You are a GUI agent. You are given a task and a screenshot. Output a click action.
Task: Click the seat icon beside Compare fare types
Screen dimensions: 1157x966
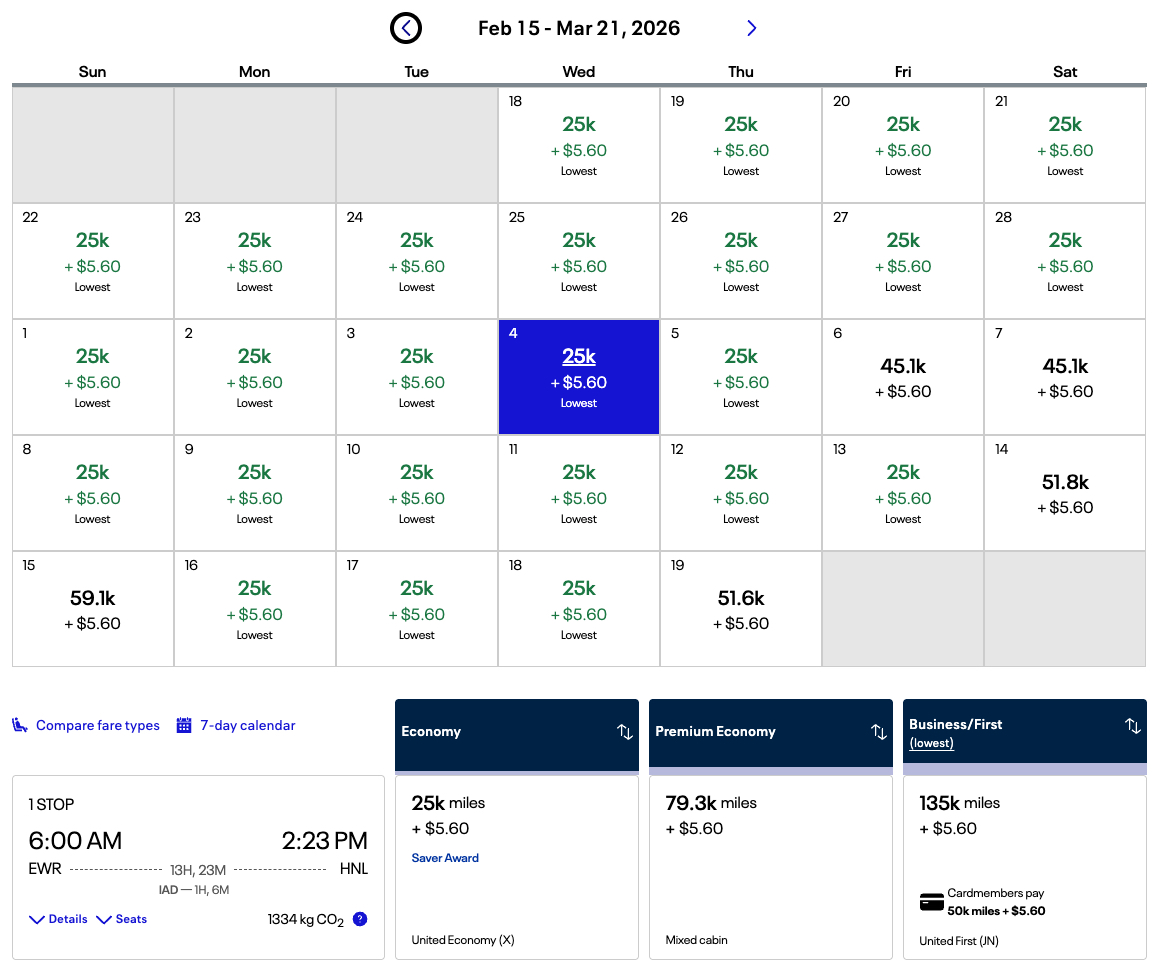[x=20, y=725]
